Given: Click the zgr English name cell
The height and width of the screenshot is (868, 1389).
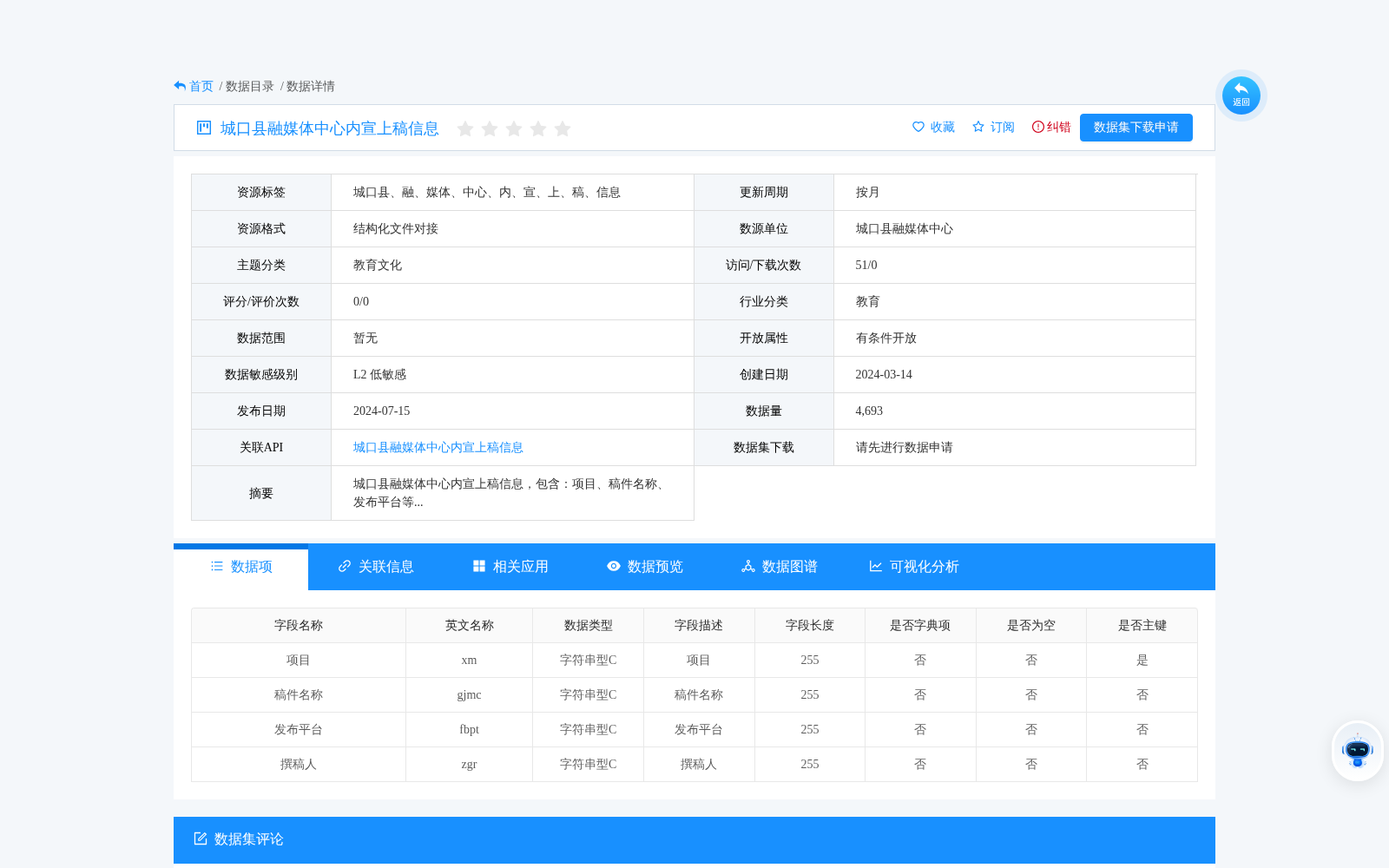Looking at the screenshot, I should coord(470,765).
